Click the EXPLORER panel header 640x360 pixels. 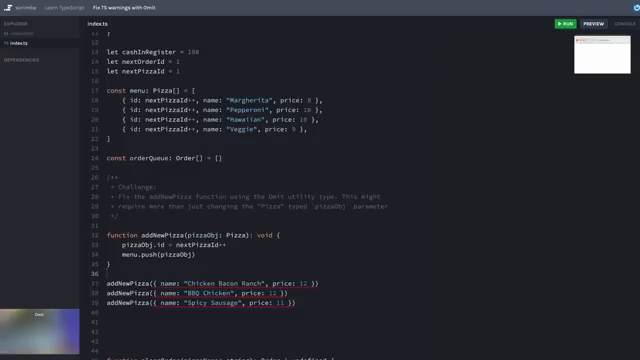(x=16, y=24)
